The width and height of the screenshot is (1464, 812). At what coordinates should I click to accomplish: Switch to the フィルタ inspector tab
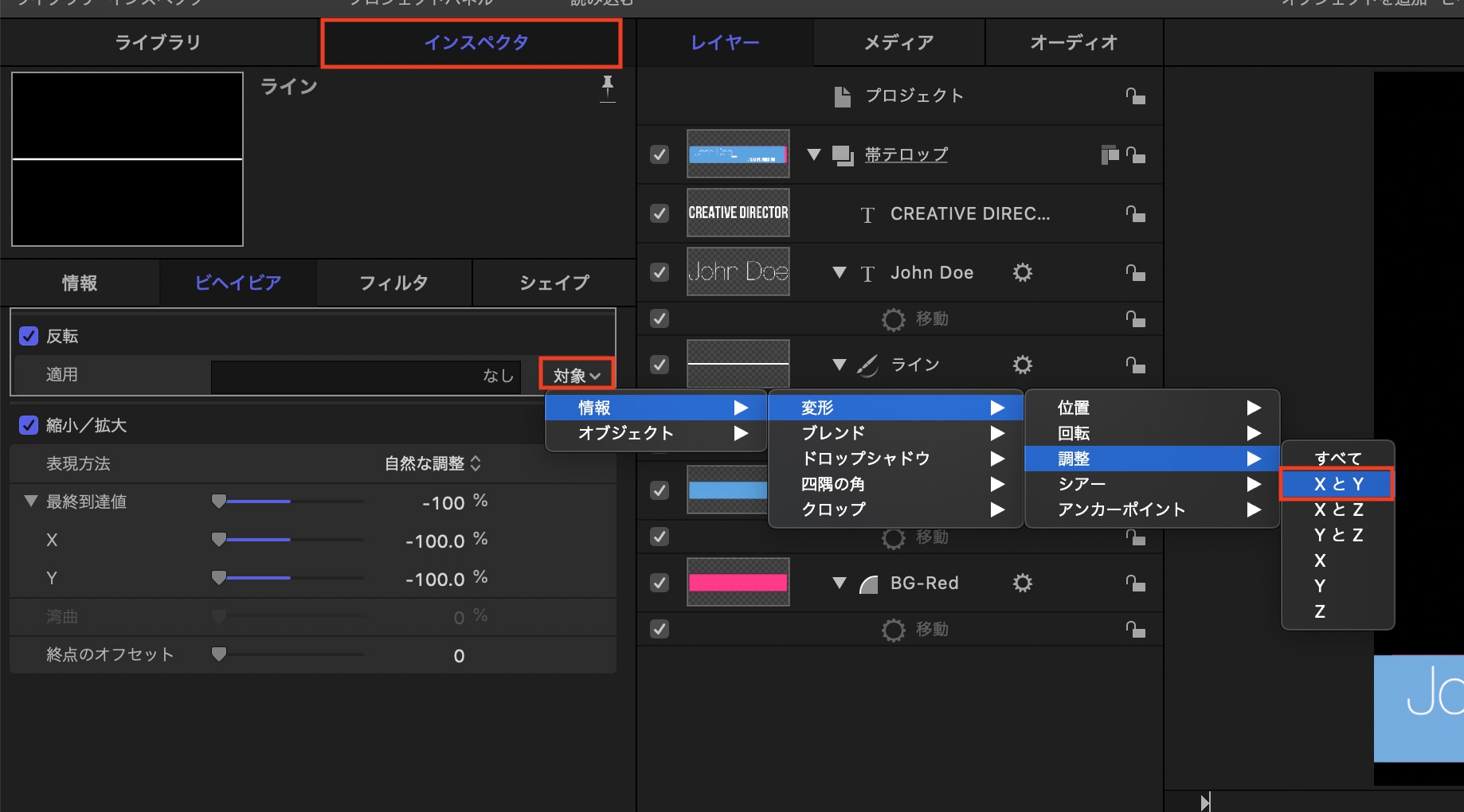tap(394, 283)
